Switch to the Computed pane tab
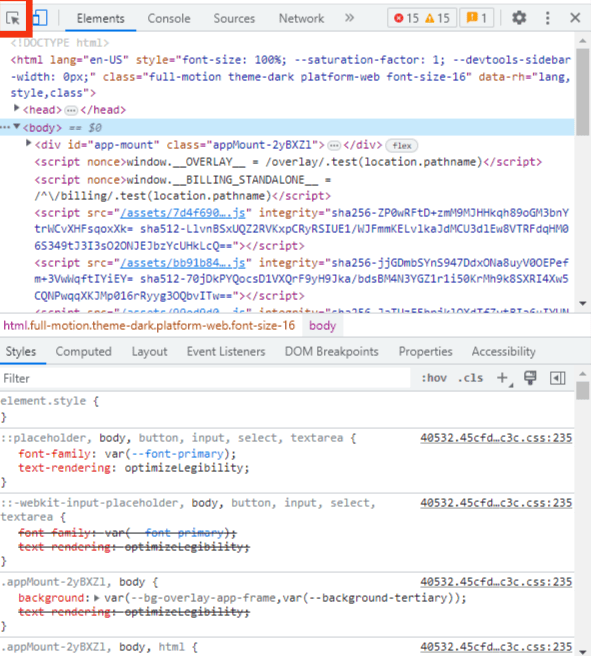Viewport: 591px width, 656px height. pos(84,351)
